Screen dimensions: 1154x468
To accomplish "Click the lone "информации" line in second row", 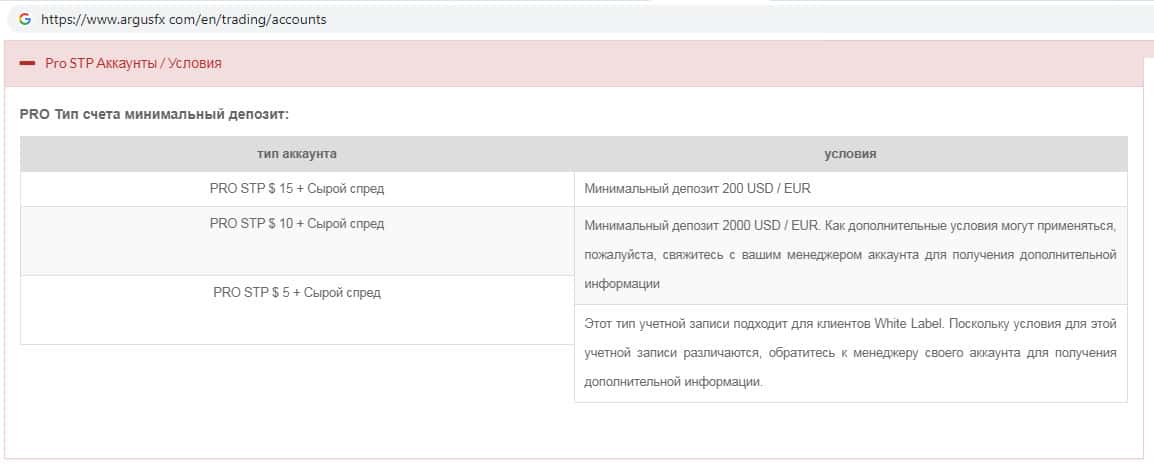I will (622, 283).
